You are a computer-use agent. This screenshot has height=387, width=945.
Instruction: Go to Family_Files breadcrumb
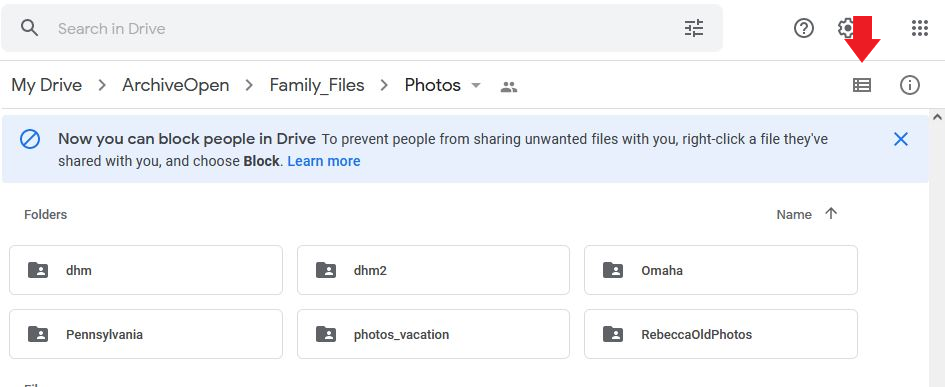pyautogui.click(x=317, y=86)
